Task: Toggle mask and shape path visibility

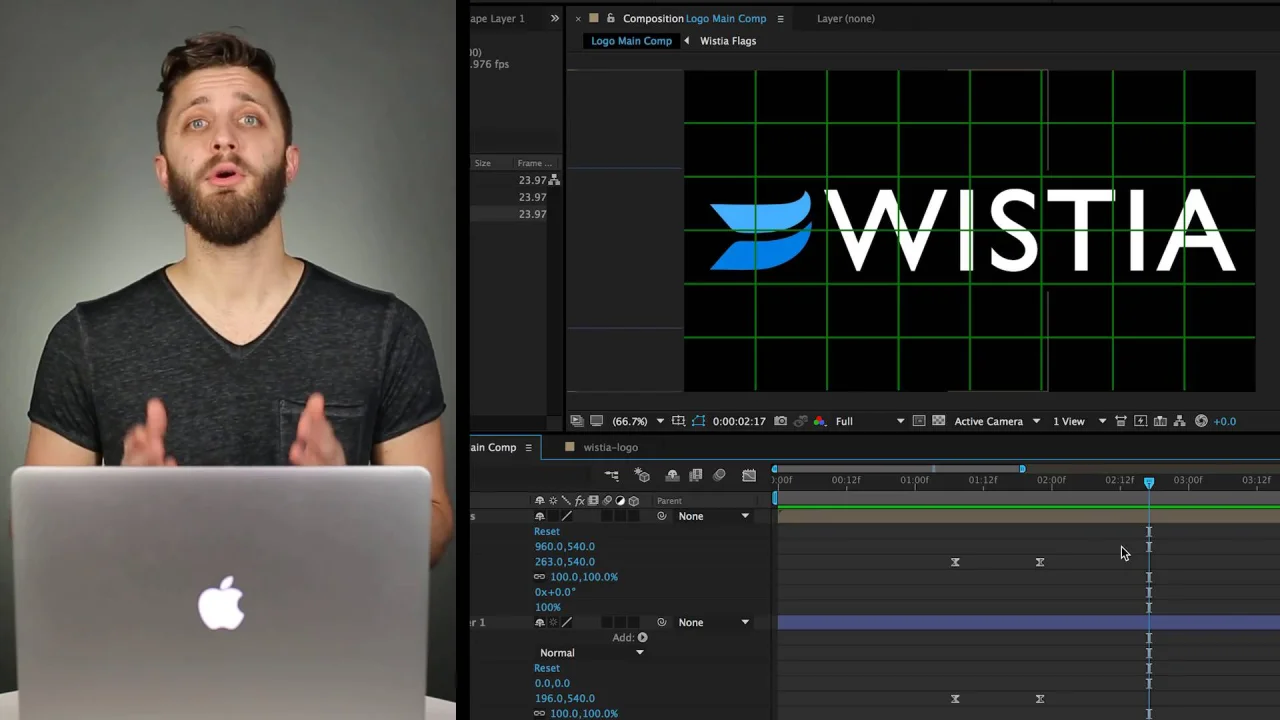Action: tap(698, 421)
